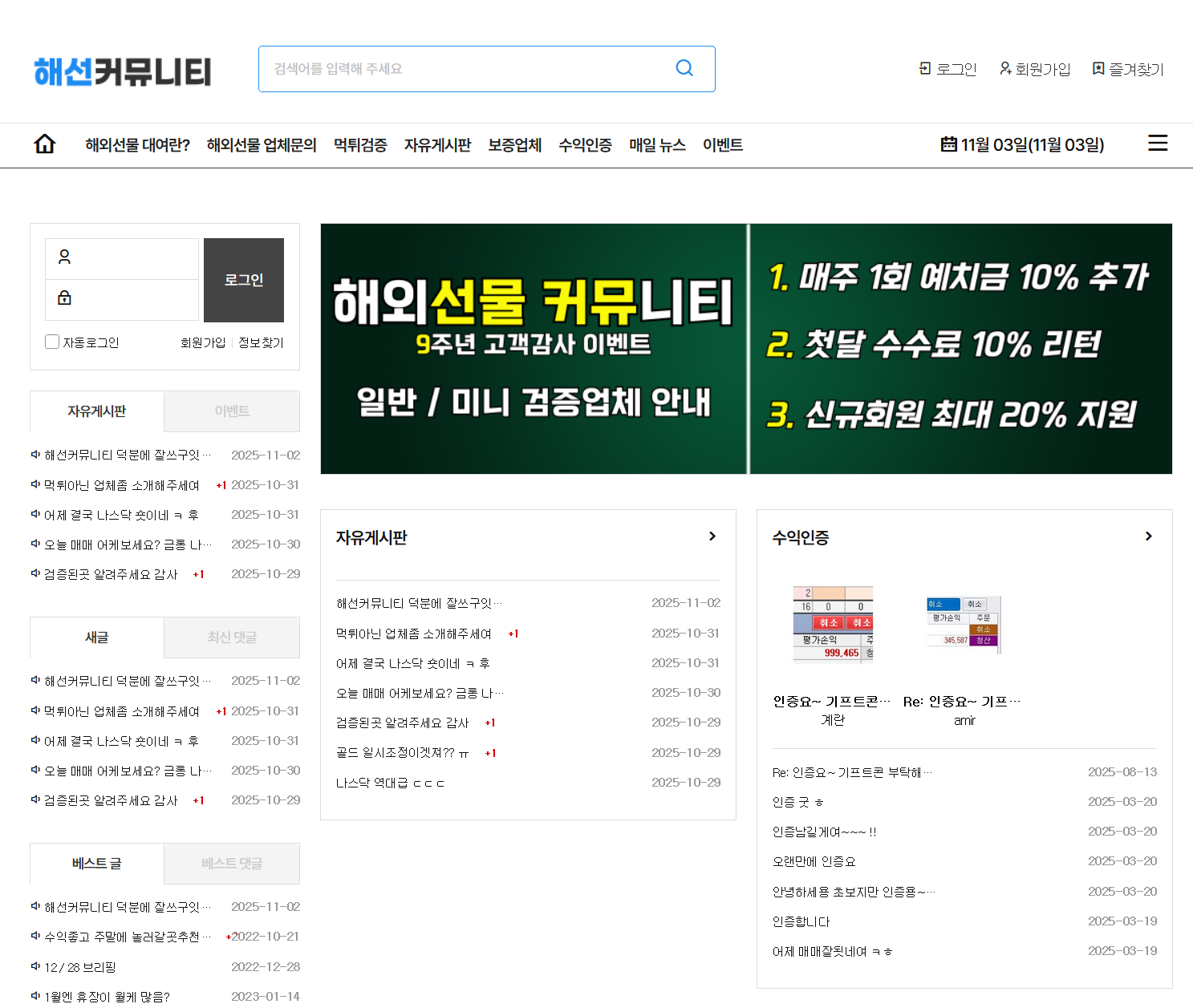
Task: Expand the 자유게시판 panel arrow
Action: point(712,536)
